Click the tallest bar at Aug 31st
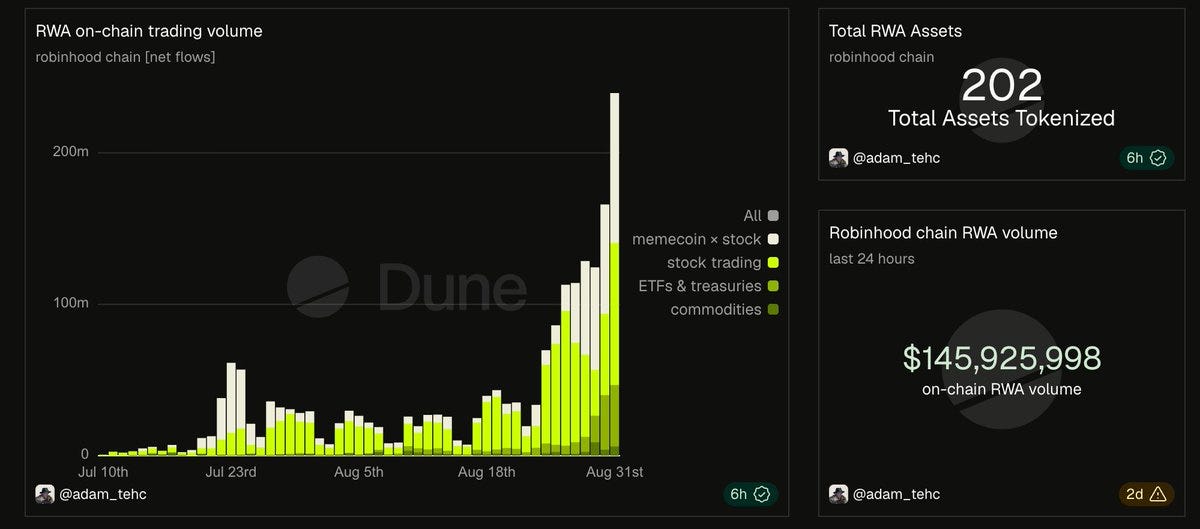This screenshot has height=529, width=1200. (614, 274)
